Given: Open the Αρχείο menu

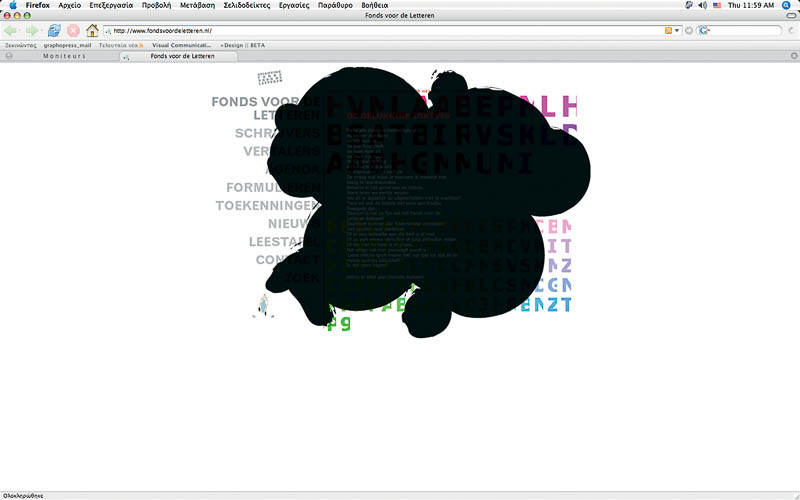Looking at the screenshot, I should 70,5.
